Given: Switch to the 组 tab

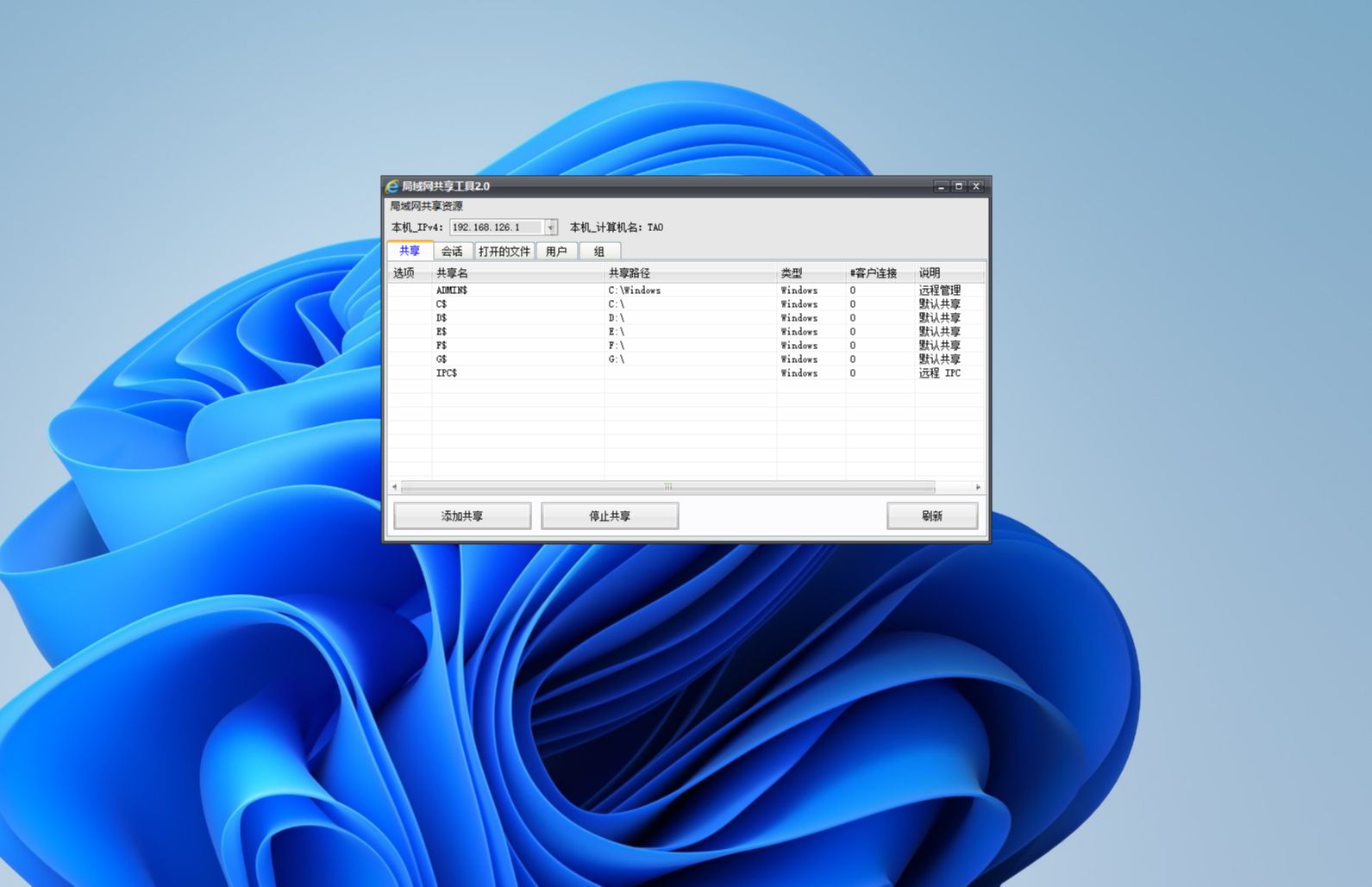Looking at the screenshot, I should 599,252.
